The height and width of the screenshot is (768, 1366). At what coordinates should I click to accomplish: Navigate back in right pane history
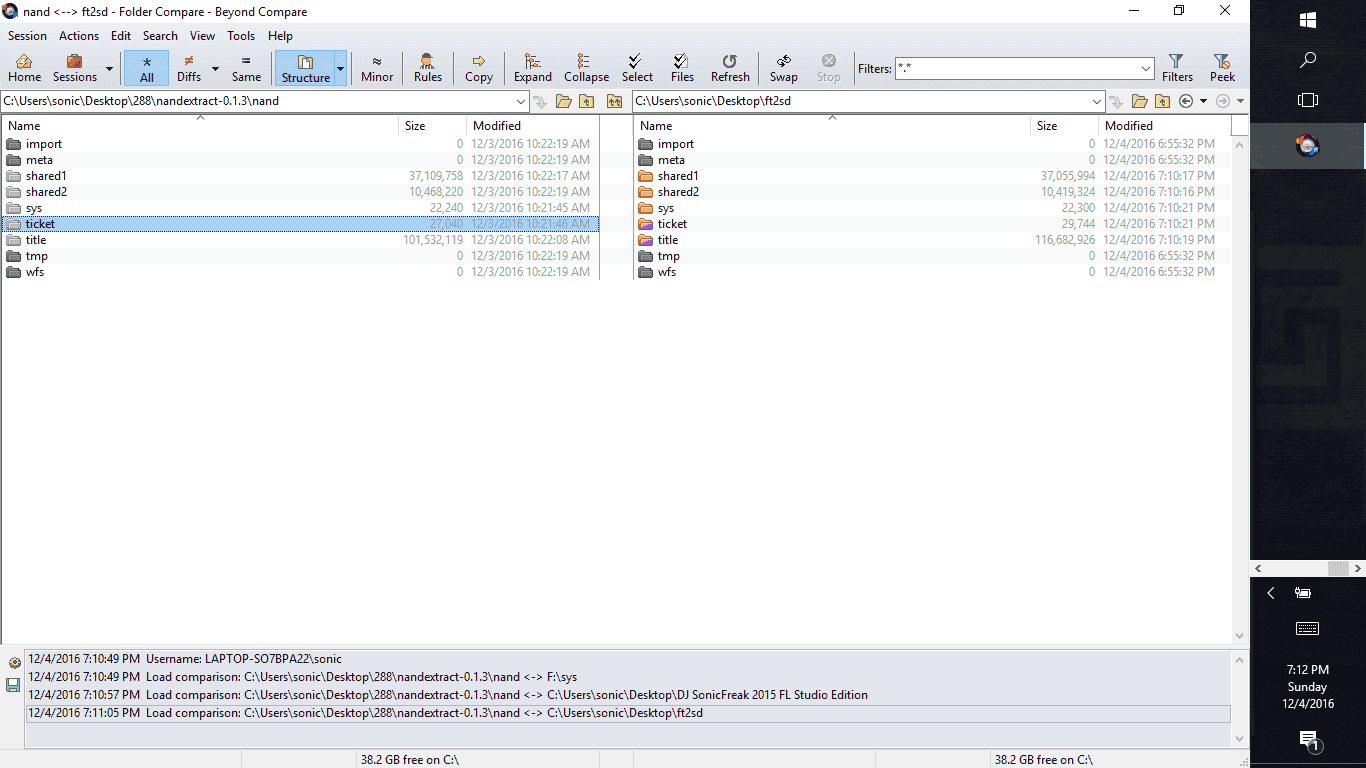click(x=1186, y=101)
